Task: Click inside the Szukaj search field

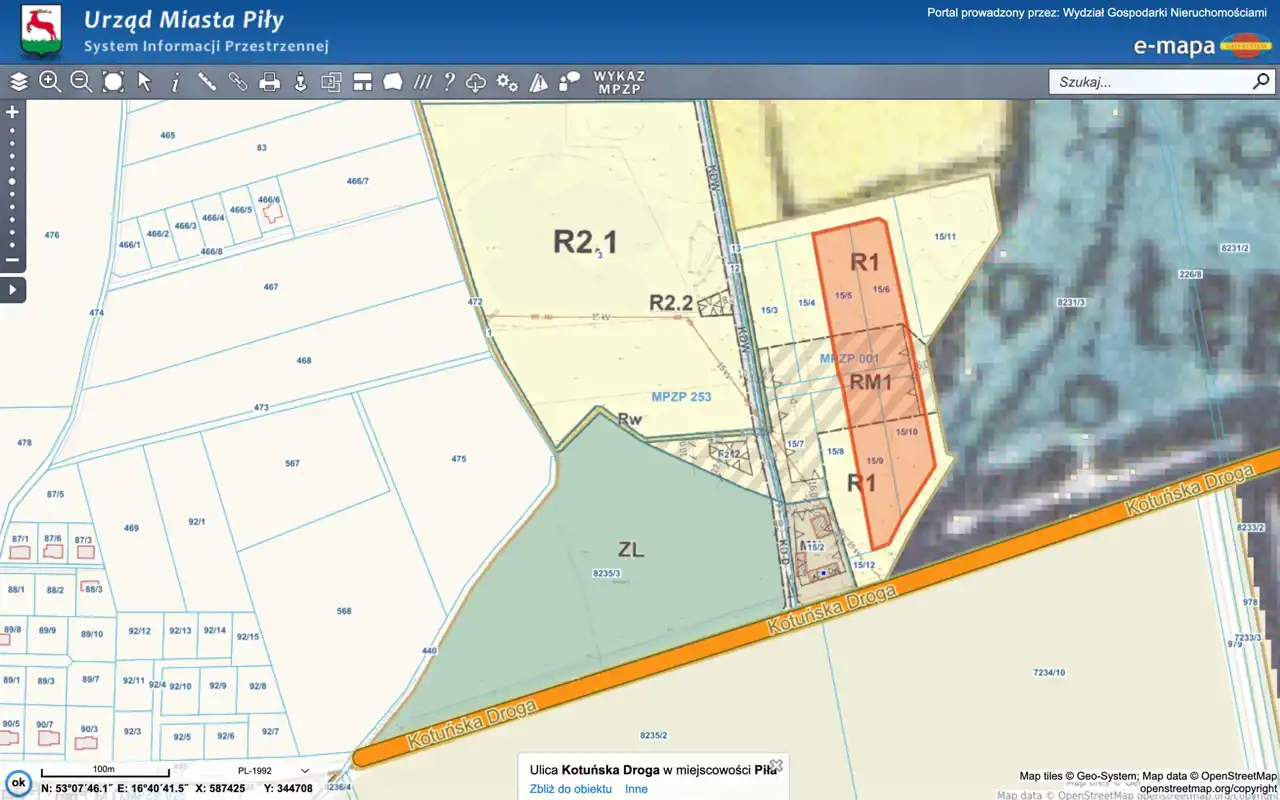Action: click(1150, 82)
